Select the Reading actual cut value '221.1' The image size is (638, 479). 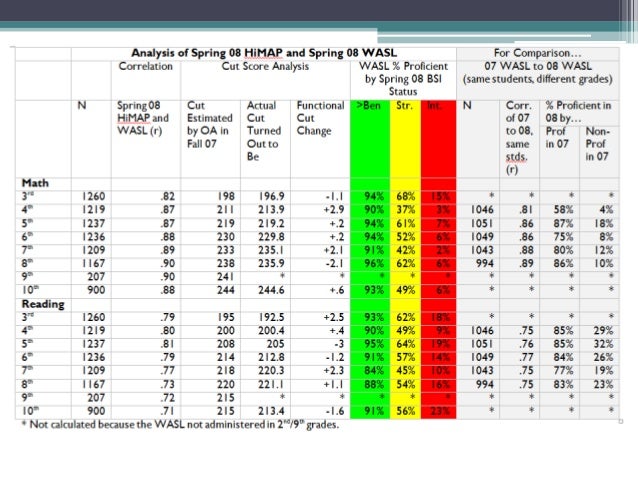tap(271, 385)
